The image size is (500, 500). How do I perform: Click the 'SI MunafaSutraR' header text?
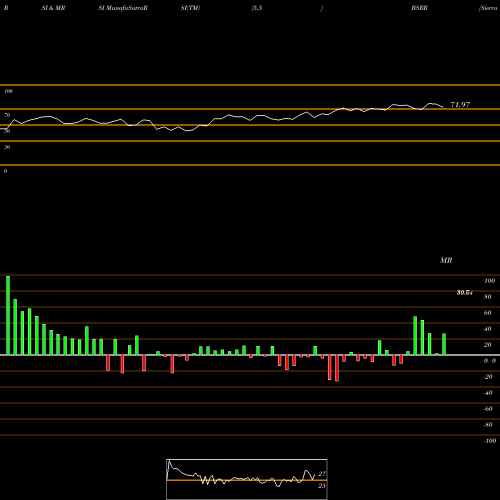[123, 8]
